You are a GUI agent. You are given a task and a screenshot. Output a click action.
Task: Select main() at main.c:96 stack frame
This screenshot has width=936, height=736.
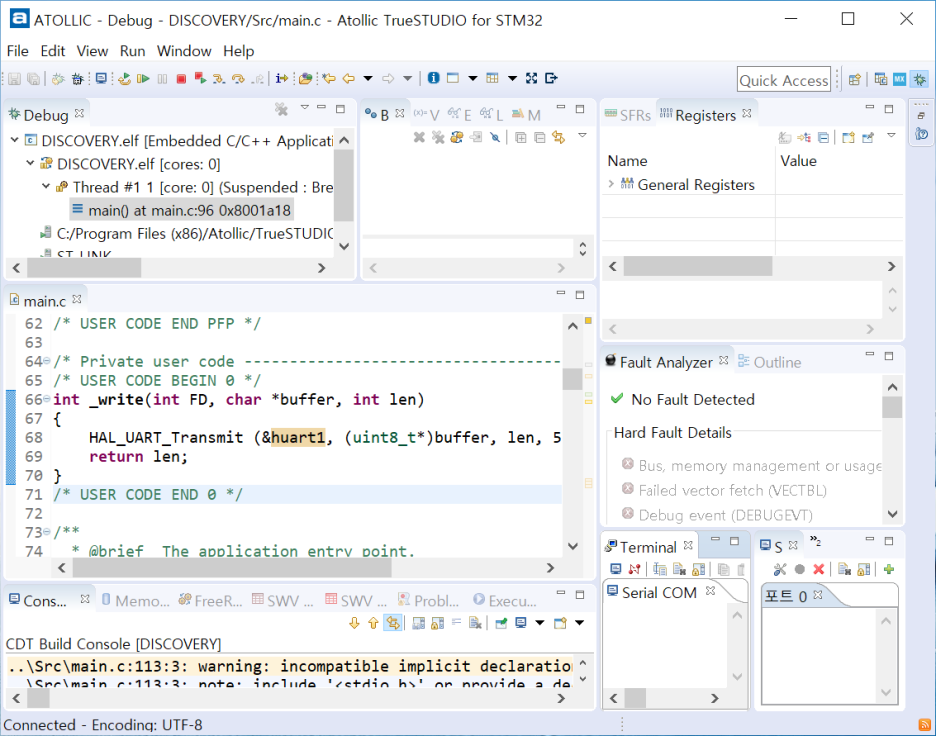(181, 210)
